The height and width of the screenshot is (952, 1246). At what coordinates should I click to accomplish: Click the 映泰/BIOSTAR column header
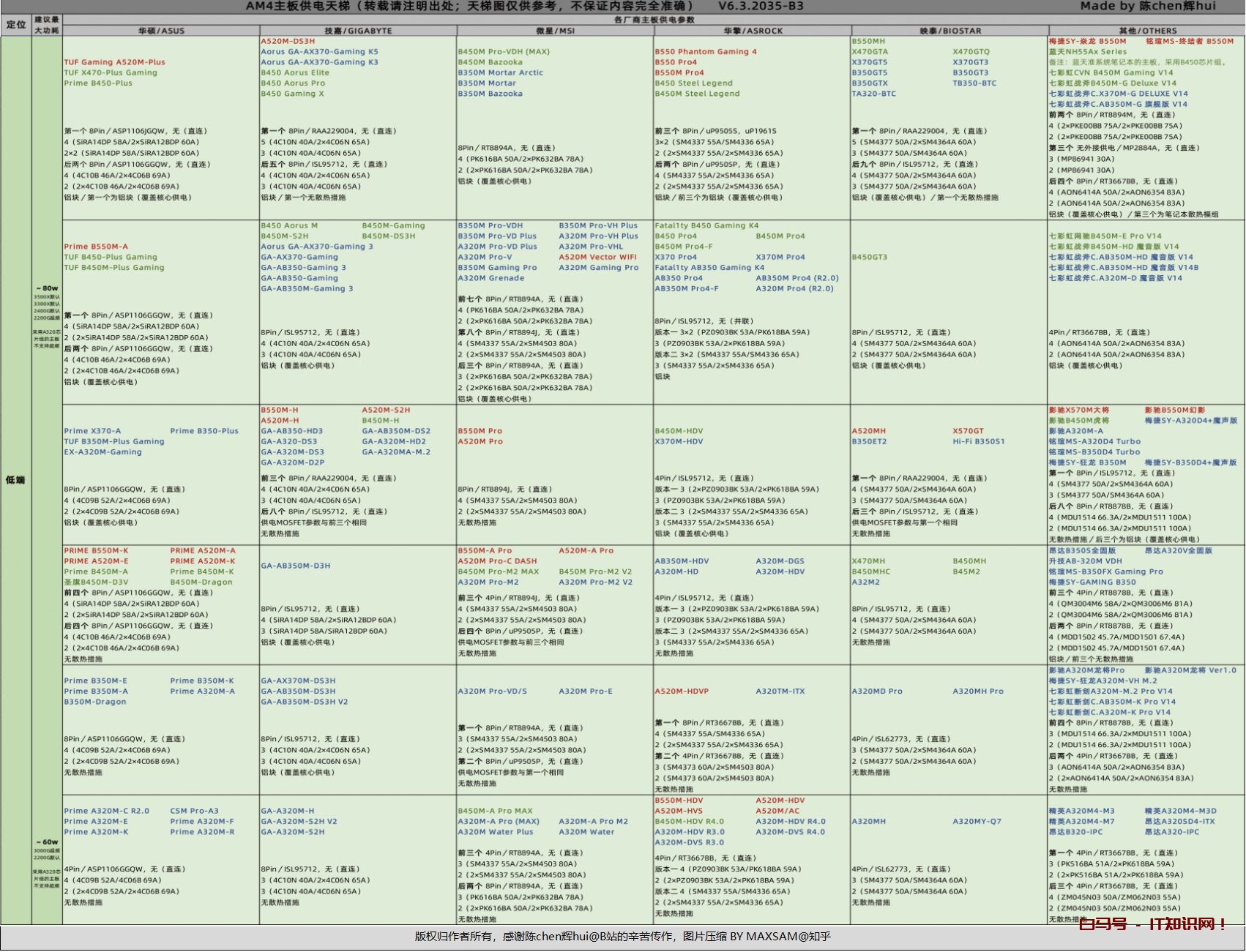(950, 31)
